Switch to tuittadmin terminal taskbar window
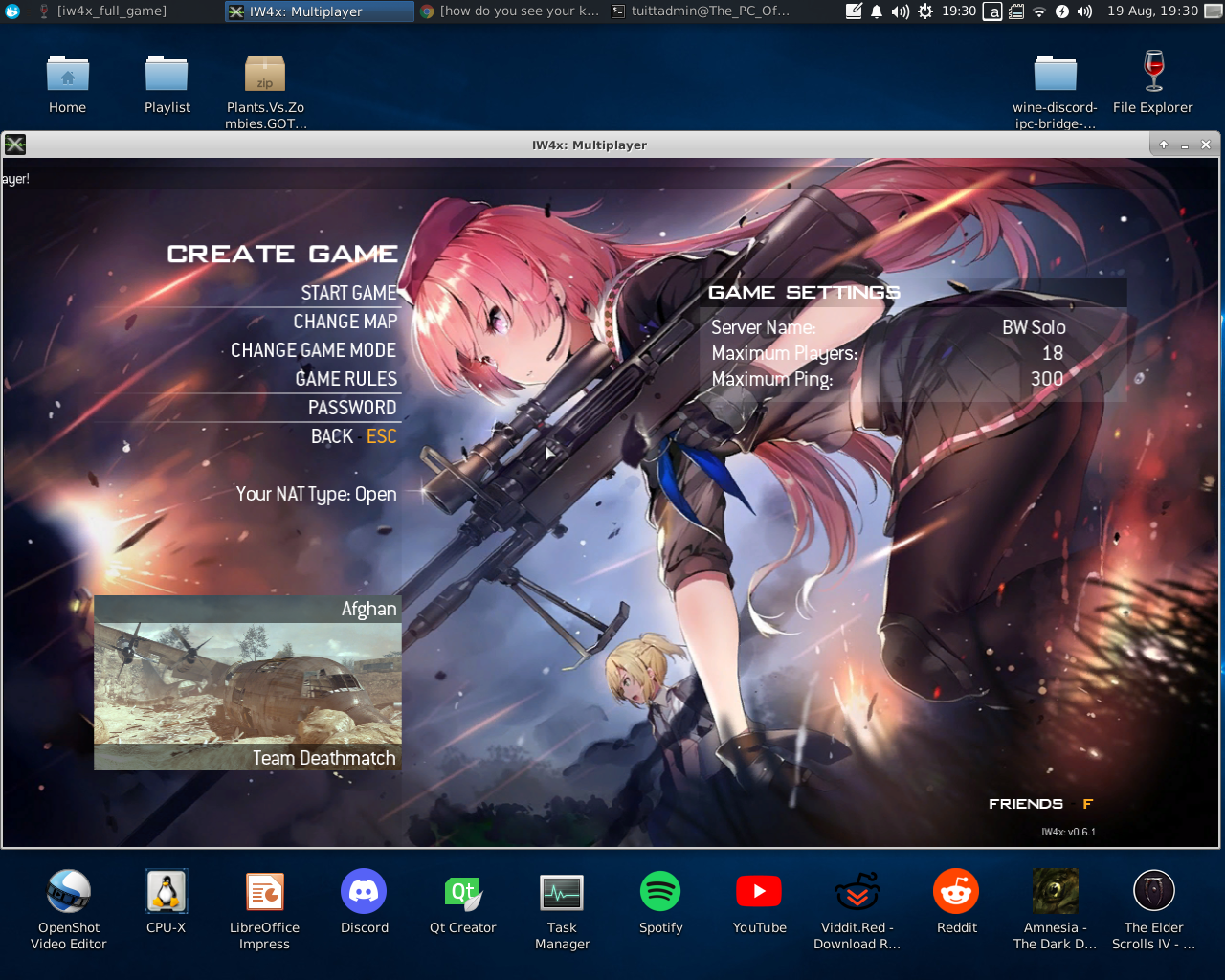 tap(702, 11)
